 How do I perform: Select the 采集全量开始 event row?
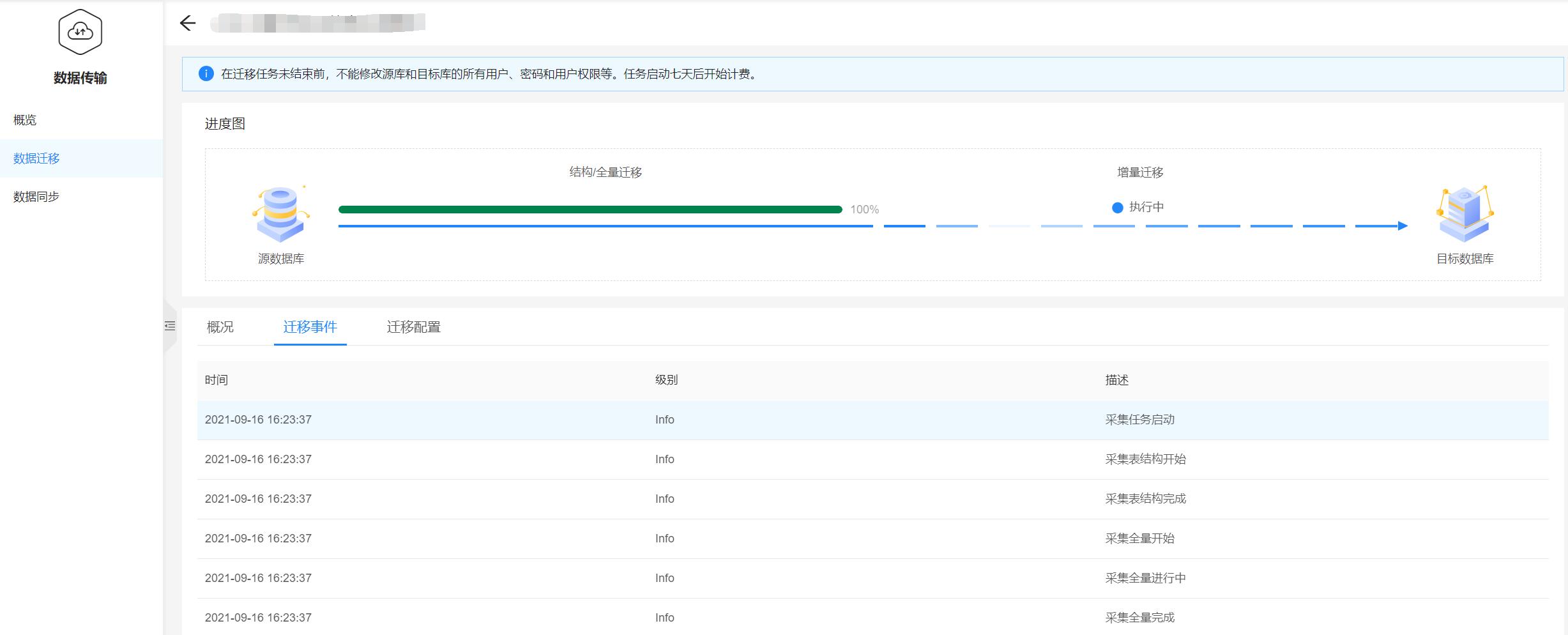[873, 539]
